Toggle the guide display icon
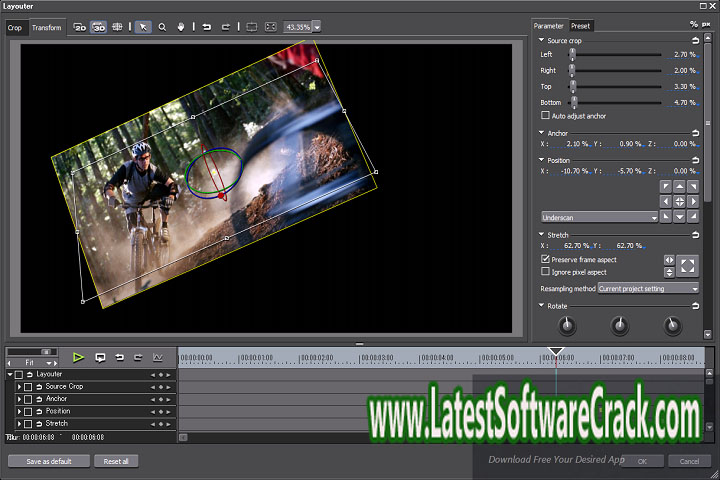The image size is (720, 480). coord(117,27)
